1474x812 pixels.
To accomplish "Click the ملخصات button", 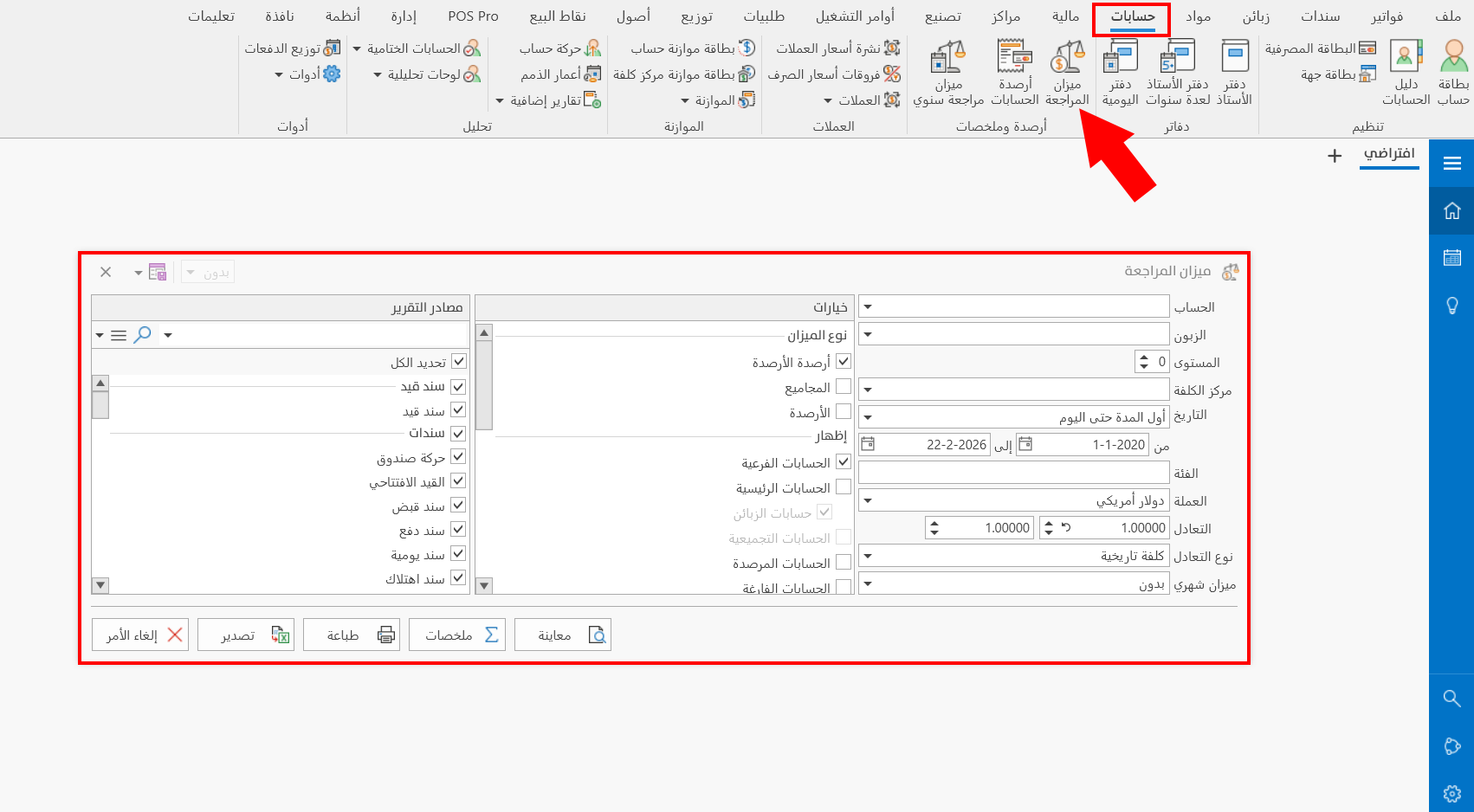I will click(457, 635).
